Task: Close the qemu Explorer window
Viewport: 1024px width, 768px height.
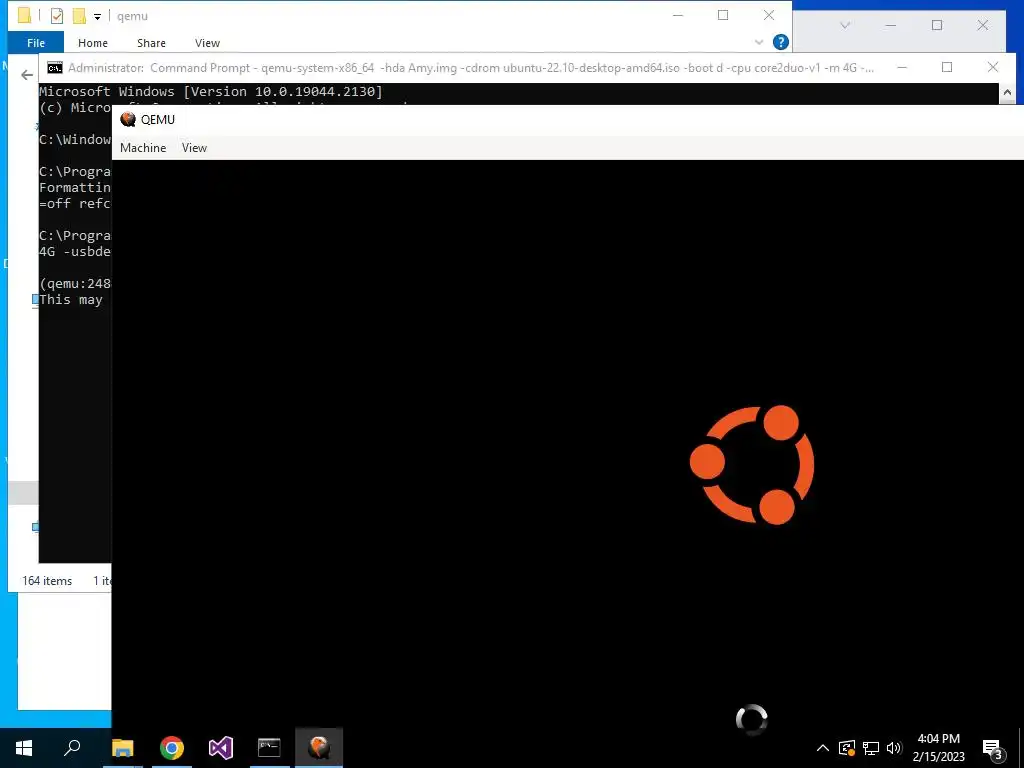Action: click(x=769, y=16)
